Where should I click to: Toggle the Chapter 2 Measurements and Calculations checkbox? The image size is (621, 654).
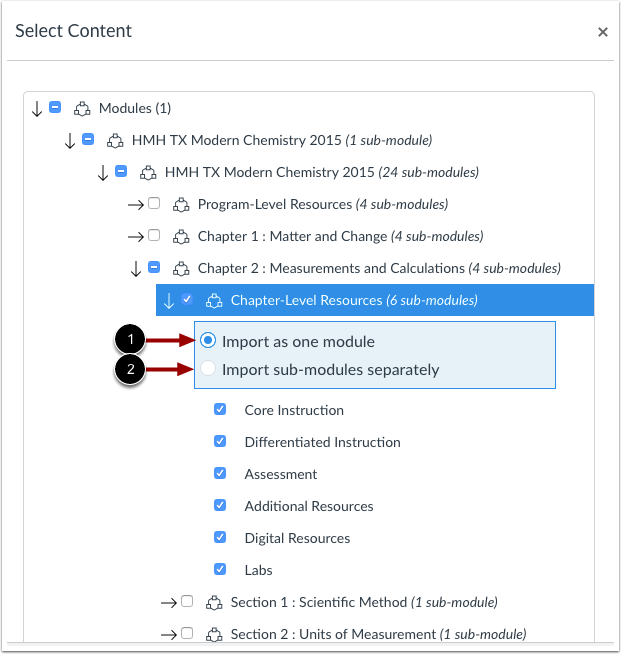pyautogui.click(x=154, y=267)
